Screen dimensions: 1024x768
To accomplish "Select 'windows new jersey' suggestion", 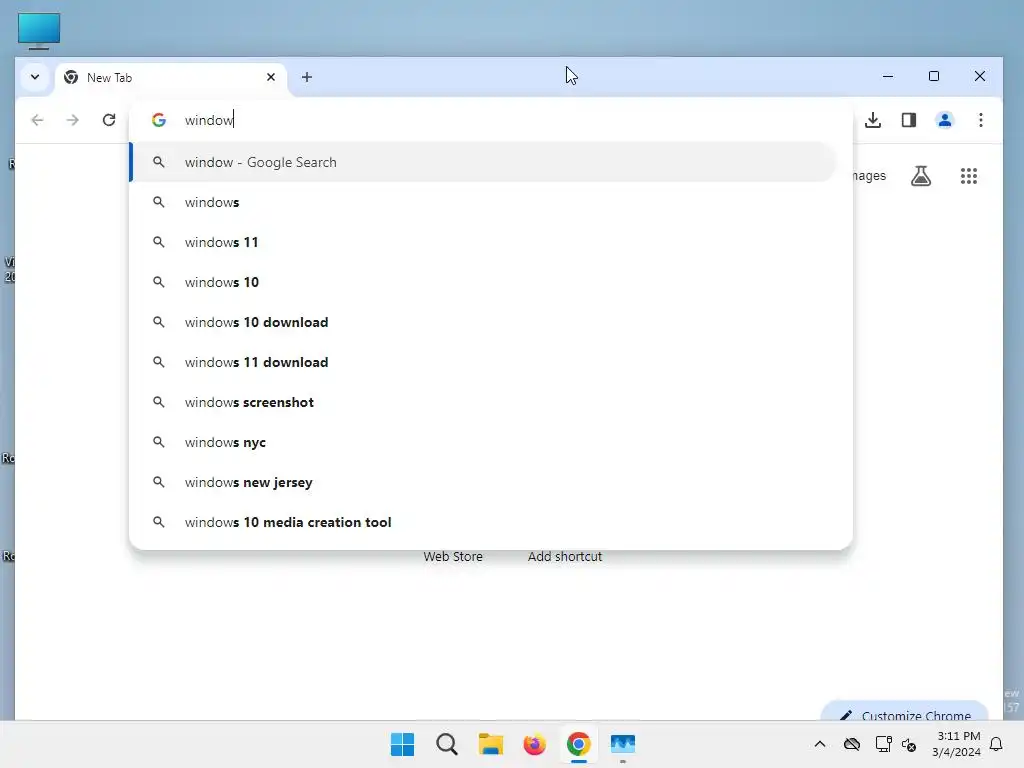I will [x=483, y=482].
